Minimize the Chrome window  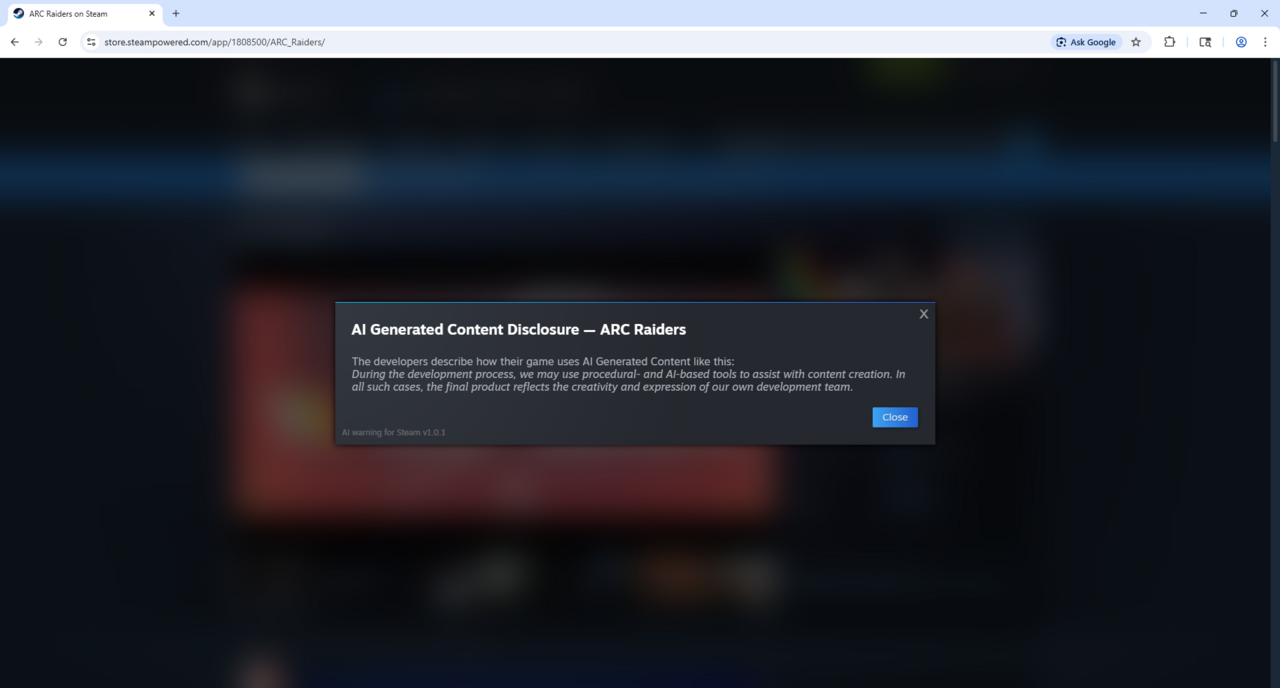pyautogui.click(x=1201, y=13)
